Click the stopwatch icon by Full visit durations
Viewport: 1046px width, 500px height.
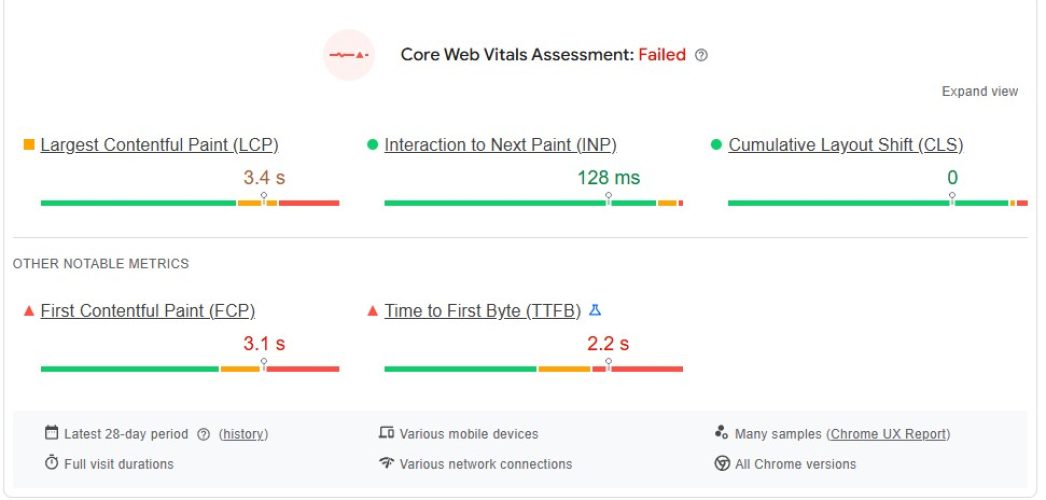point(52,463)
